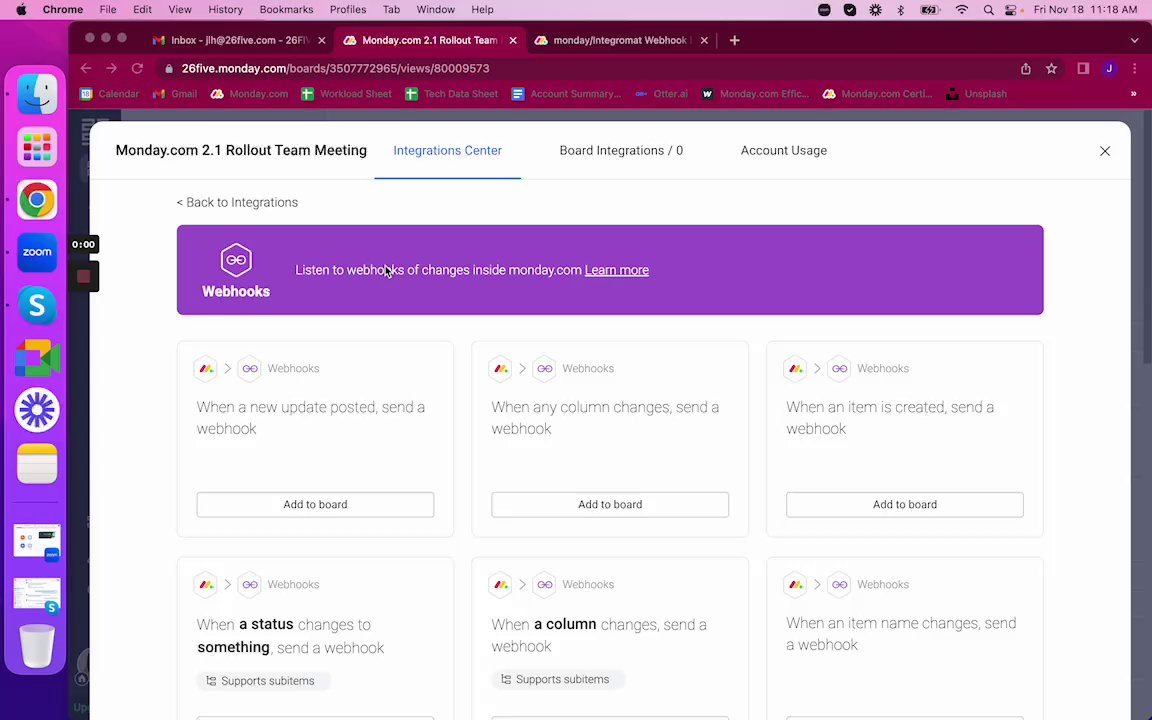Bookmark this page with the star icon
This screenshot has height=720, width=1152.
(1051, 68)
